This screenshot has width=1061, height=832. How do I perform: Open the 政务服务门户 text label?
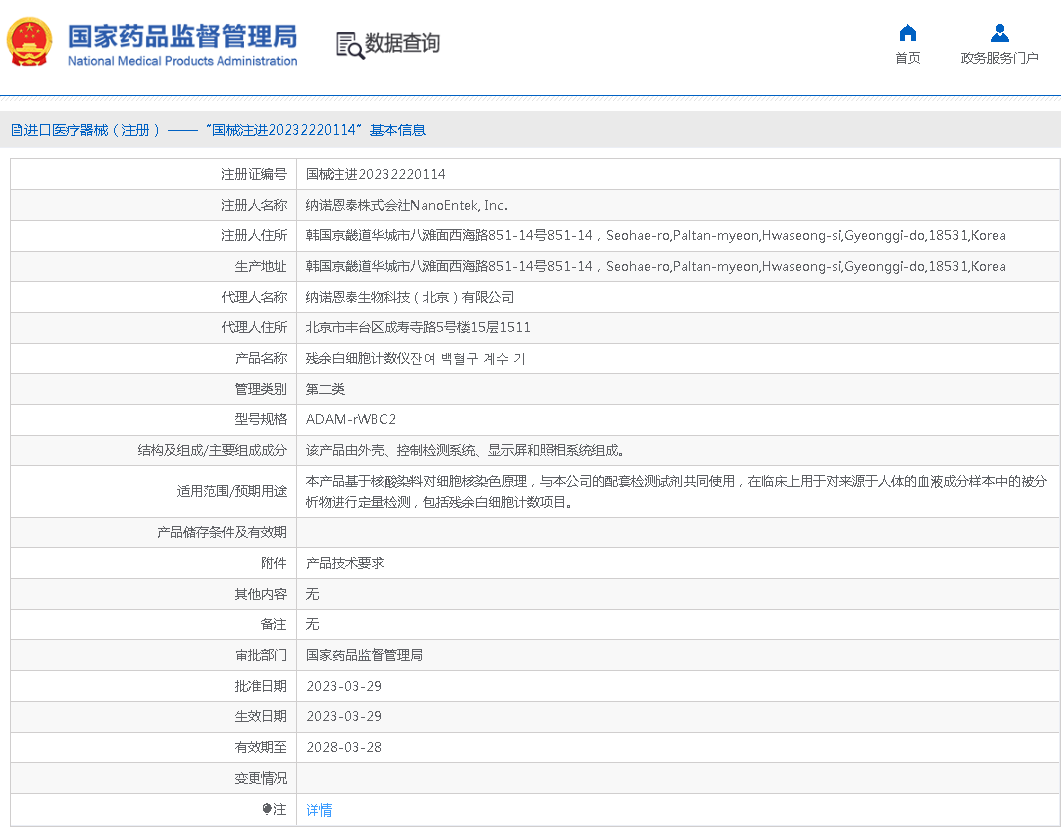999,58
